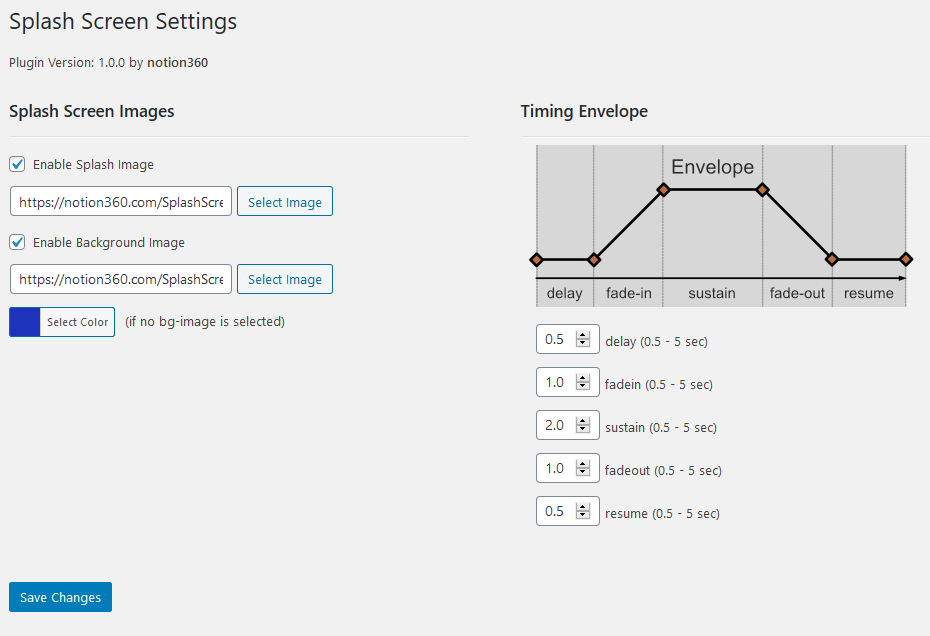Click the diamond marker at the delay start
The image size is (930, 636).
(536, 259)
